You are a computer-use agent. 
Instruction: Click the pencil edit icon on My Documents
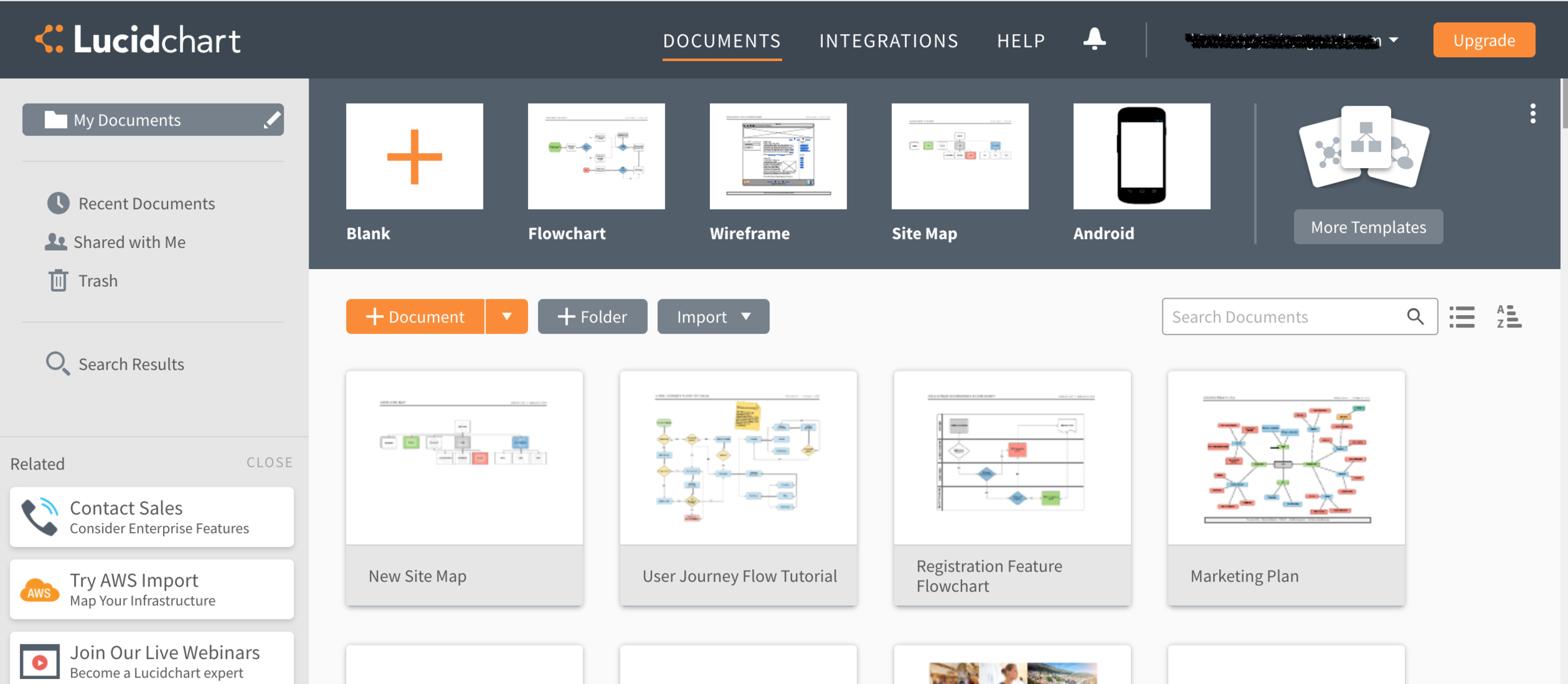272,119
